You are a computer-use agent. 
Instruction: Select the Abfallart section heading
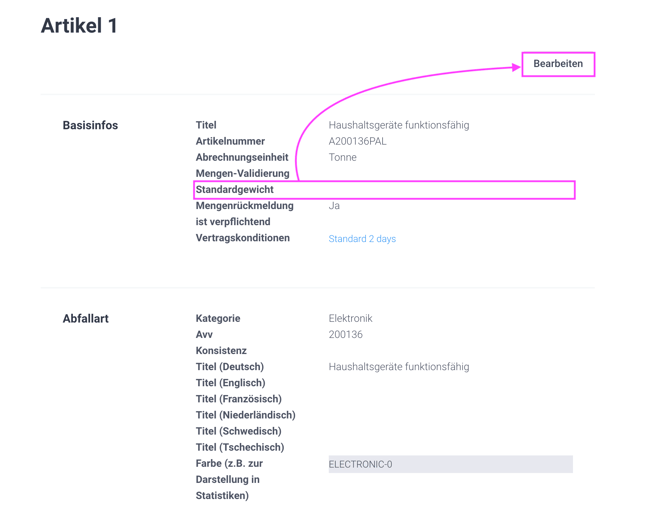click(85, 318)
